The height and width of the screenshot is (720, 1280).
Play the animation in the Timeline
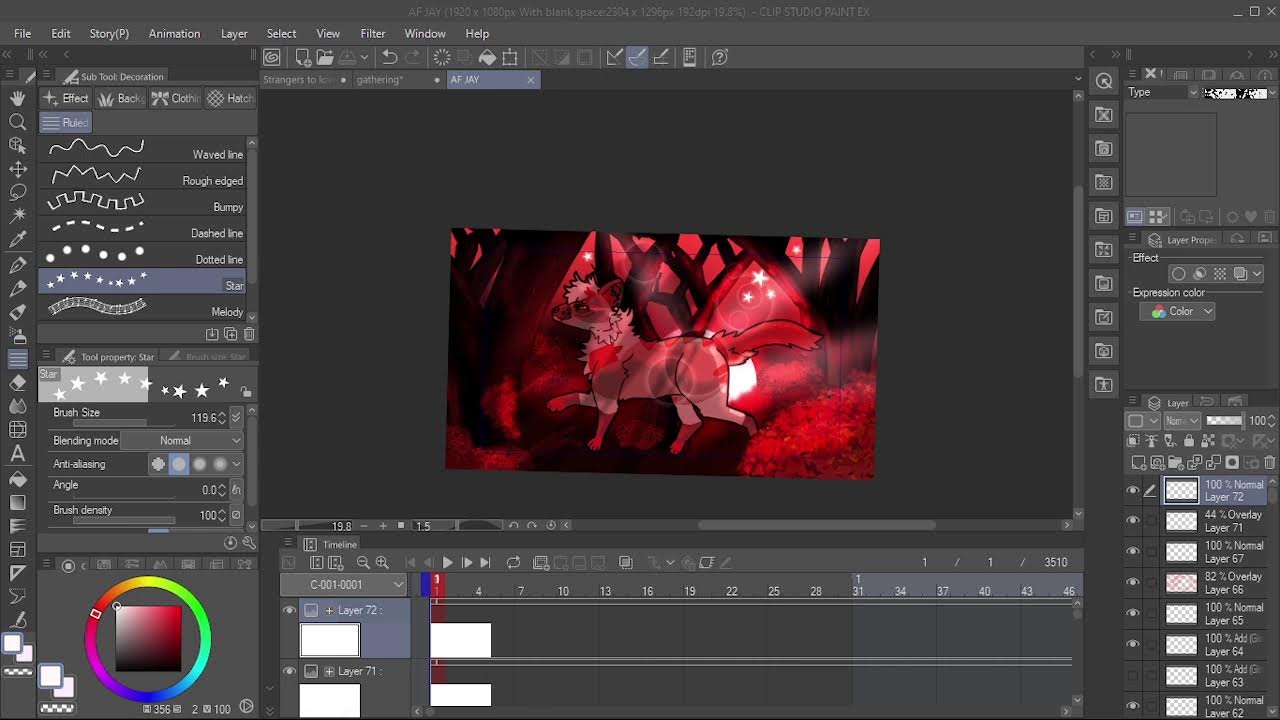[x=447, y=563]
